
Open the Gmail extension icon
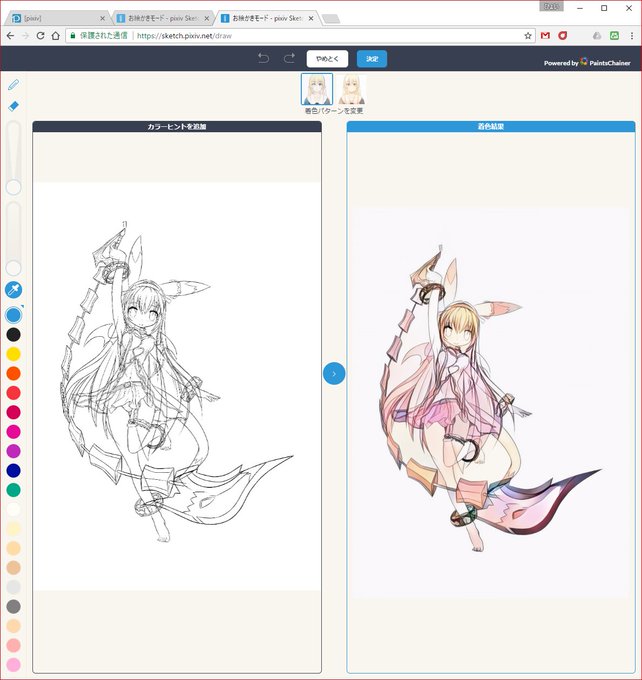(x=545, y=36)
